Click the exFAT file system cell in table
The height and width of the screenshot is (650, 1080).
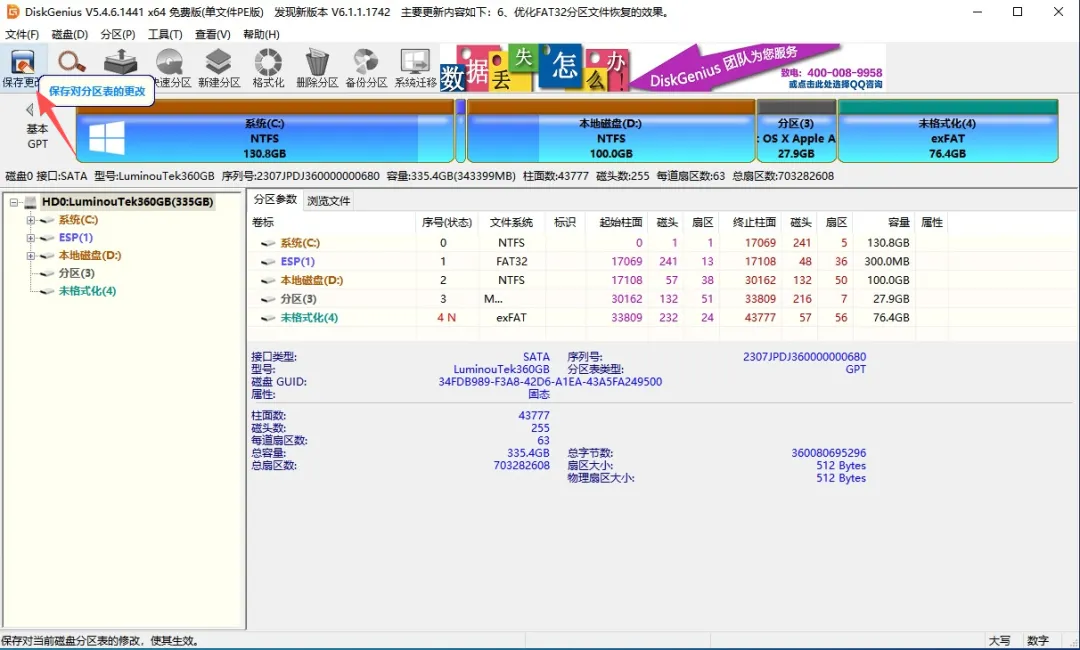pos(511,317)
